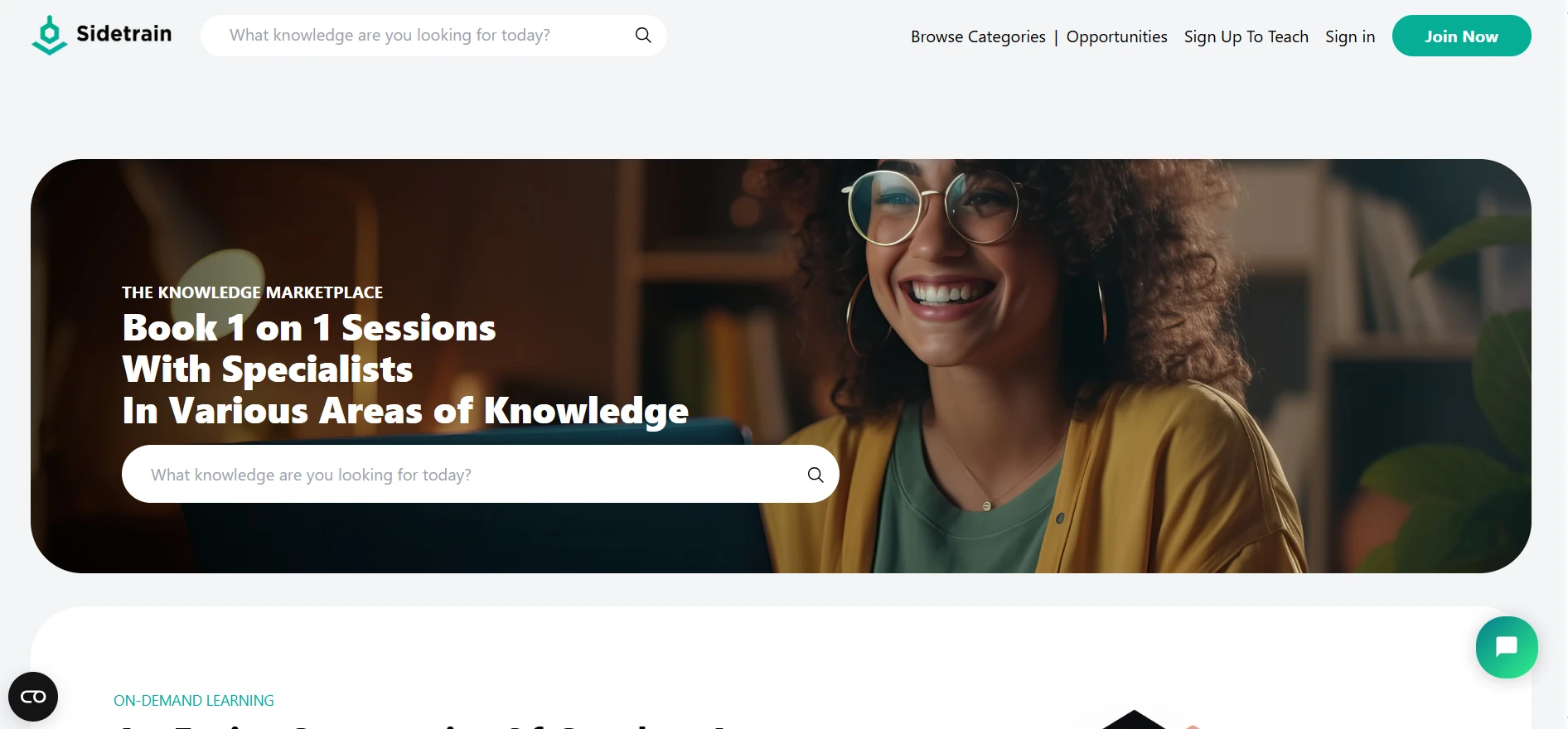Click the In Various Areas of Knowledge text
The height and width of the screenshot is (729, 1568).
tap(405, 411)
